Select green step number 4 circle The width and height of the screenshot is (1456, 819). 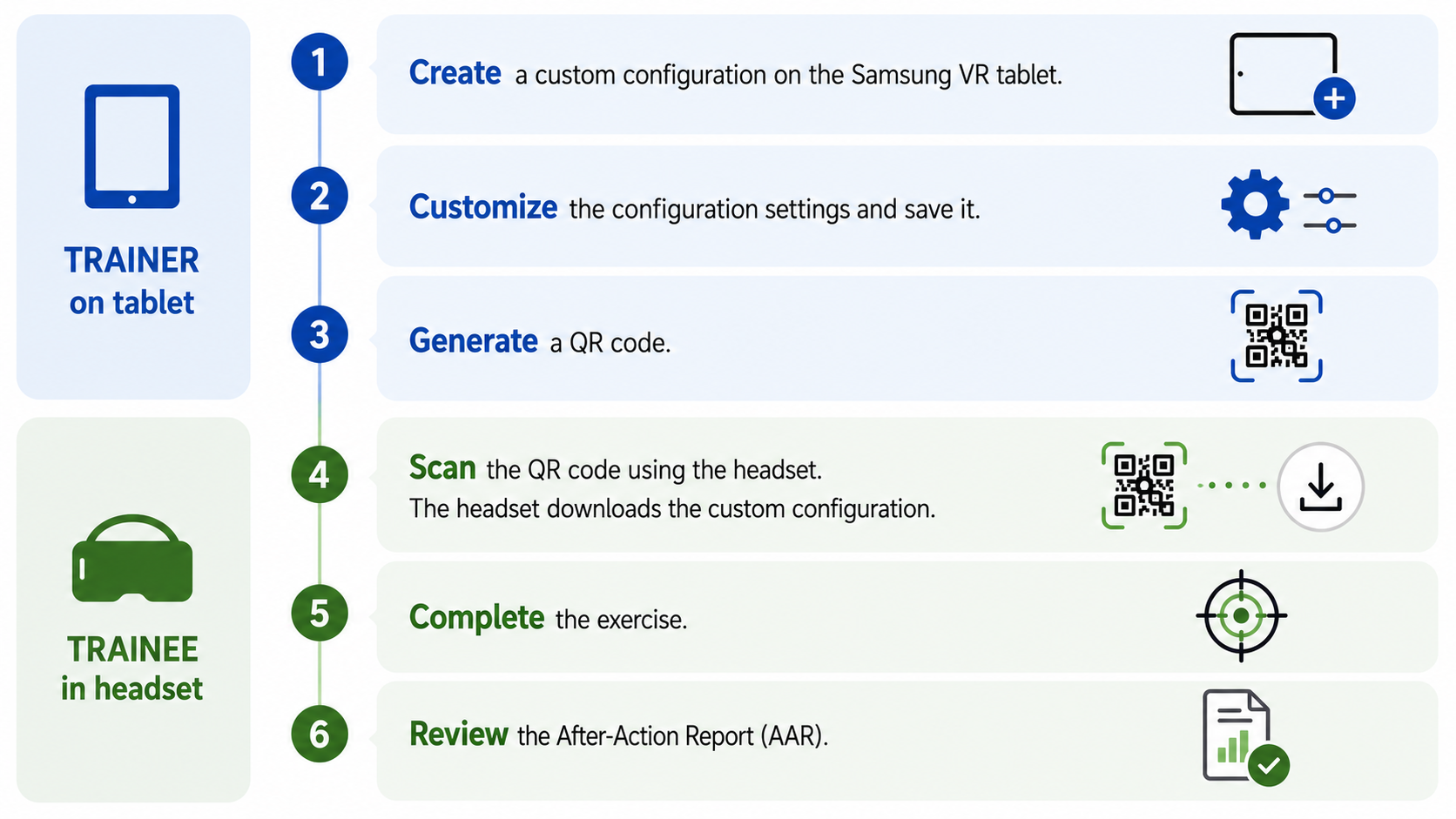320,474
